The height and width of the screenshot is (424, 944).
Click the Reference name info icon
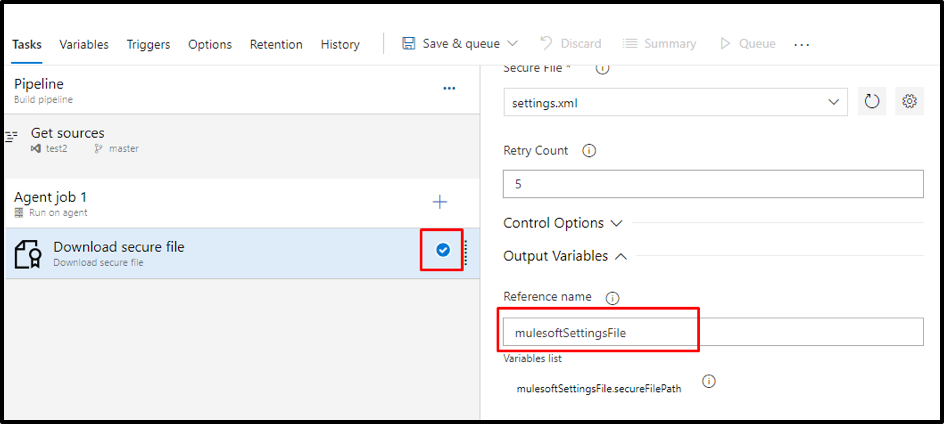tap(613, 297)
